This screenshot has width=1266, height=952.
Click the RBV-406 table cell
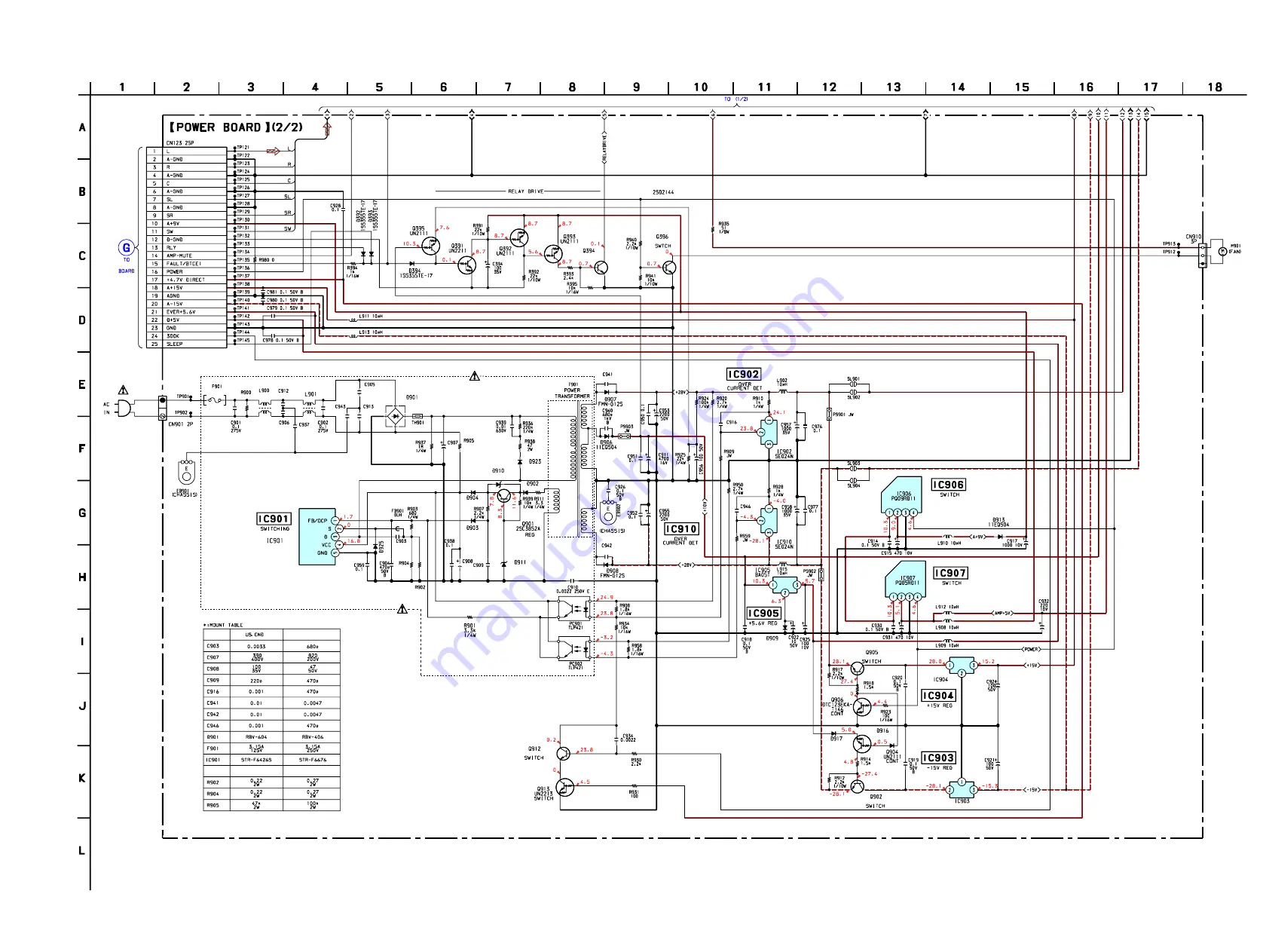(313, 737)
